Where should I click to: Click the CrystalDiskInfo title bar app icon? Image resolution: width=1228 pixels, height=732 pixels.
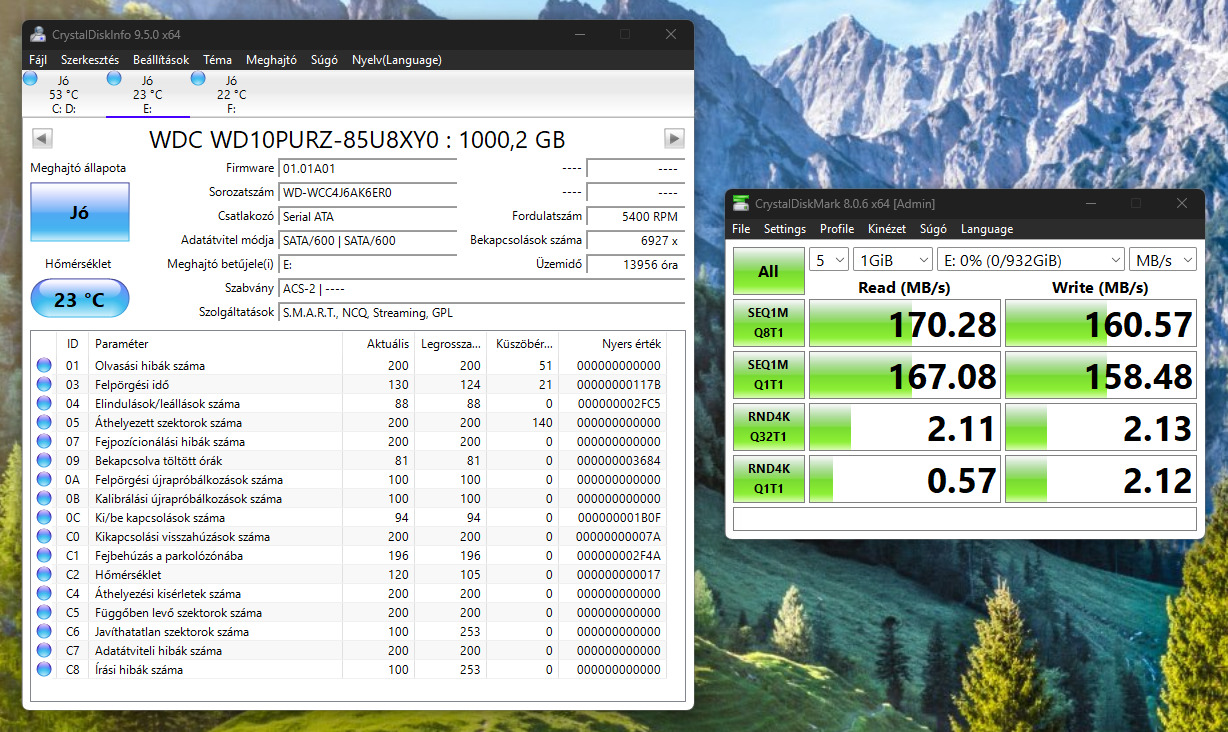click(38, 34)
